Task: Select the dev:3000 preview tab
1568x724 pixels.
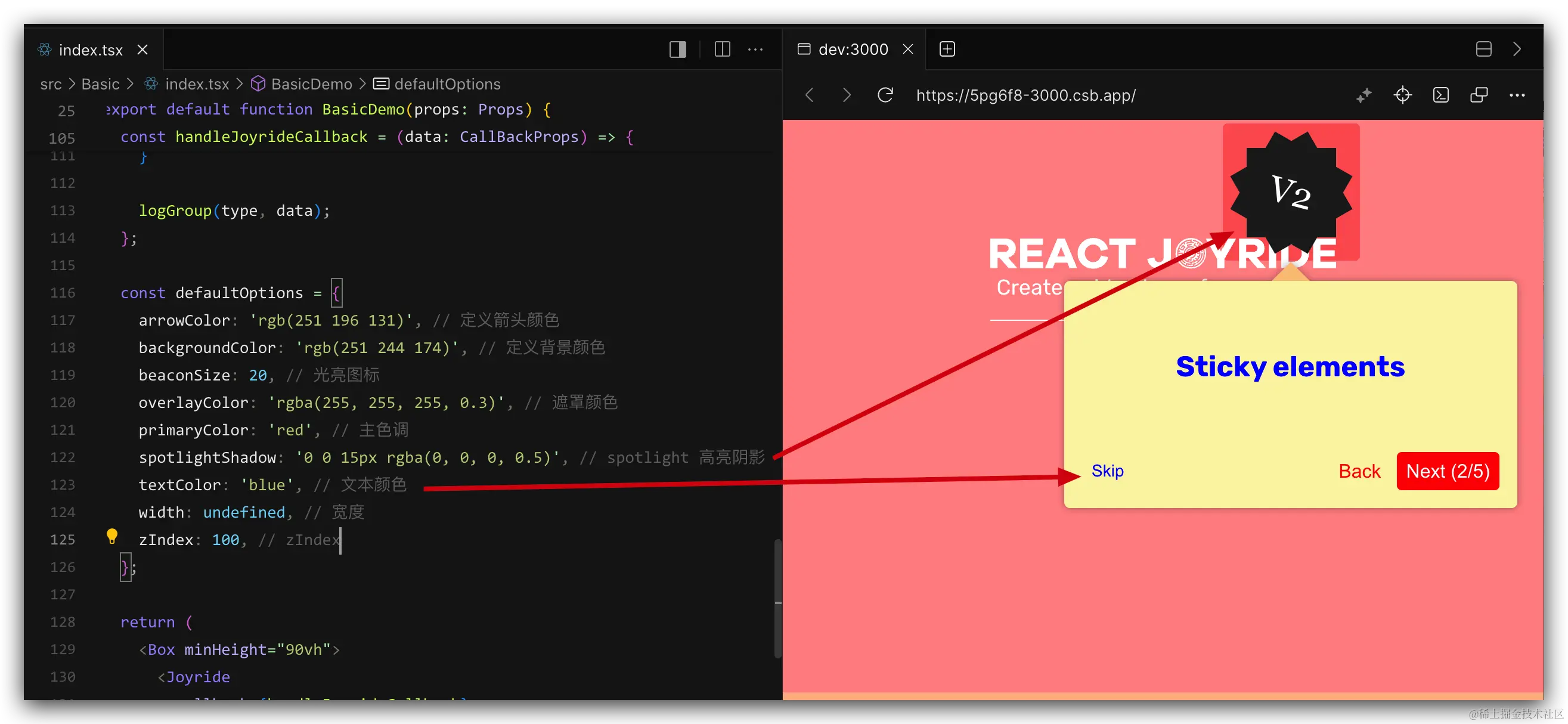Action: pos(852,49)
